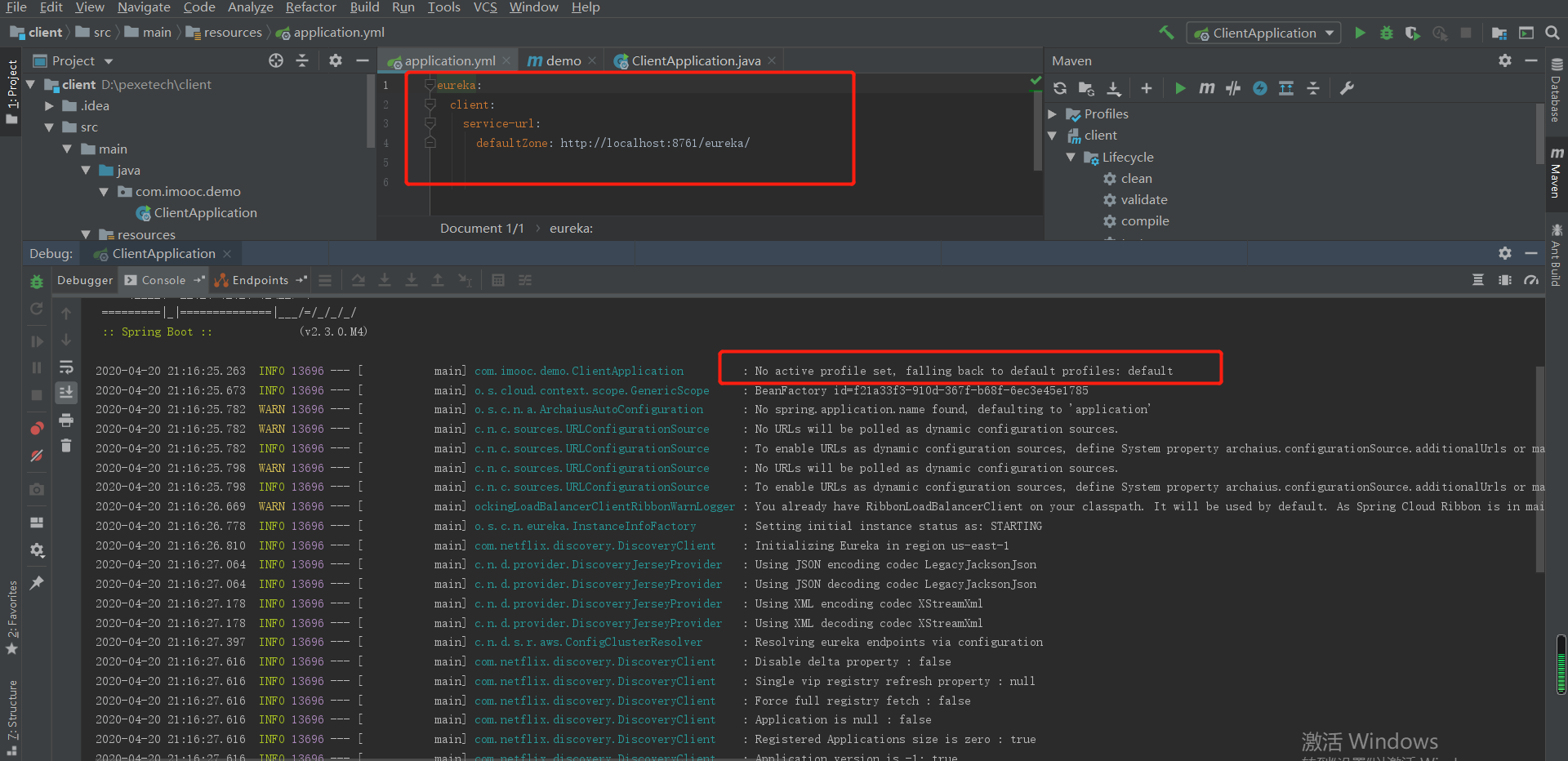The height and width of the screenshot is (761, 1568).
Task: Click the Build Project hammer icon
Action: tap(1166, 33)
